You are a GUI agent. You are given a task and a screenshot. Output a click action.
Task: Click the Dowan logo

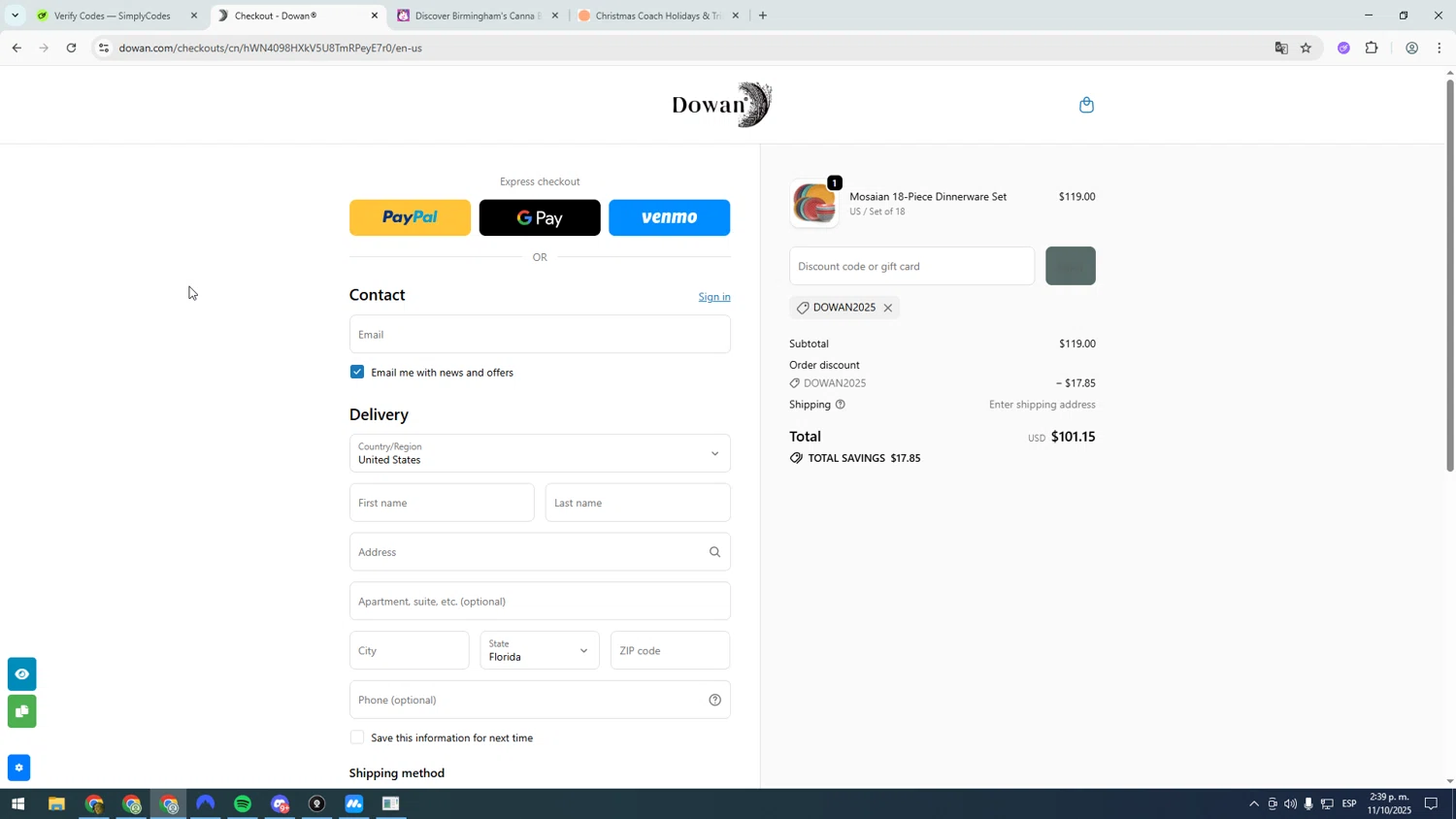(x=722, y=105)
